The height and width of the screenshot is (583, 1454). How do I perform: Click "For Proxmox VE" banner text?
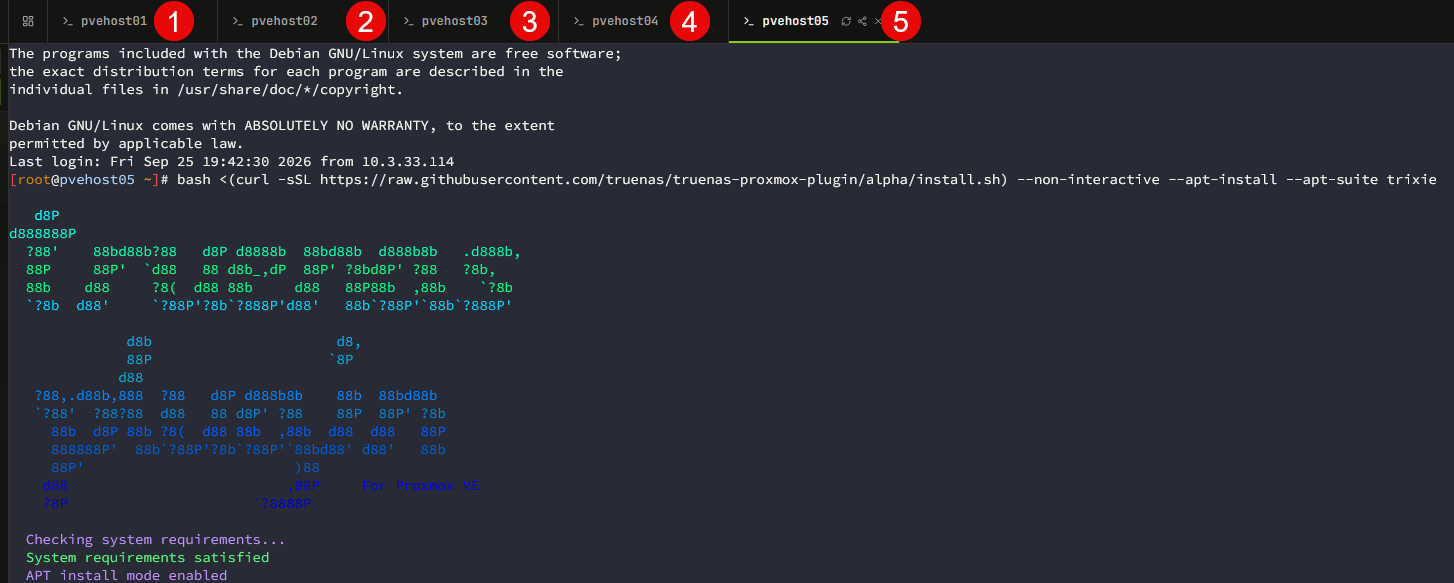tap(421, 486)
